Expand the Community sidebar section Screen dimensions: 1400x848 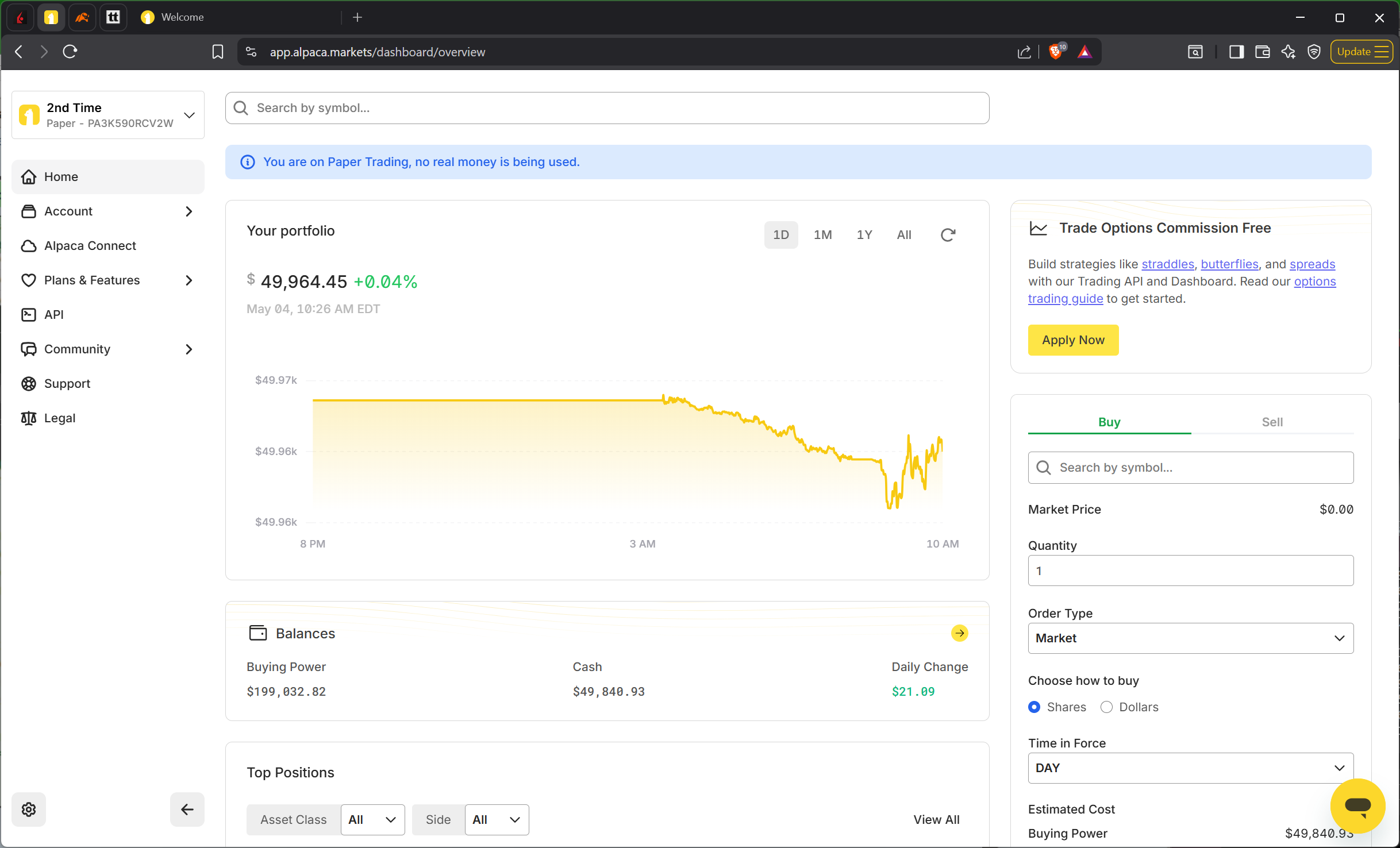tap(108, 349)
